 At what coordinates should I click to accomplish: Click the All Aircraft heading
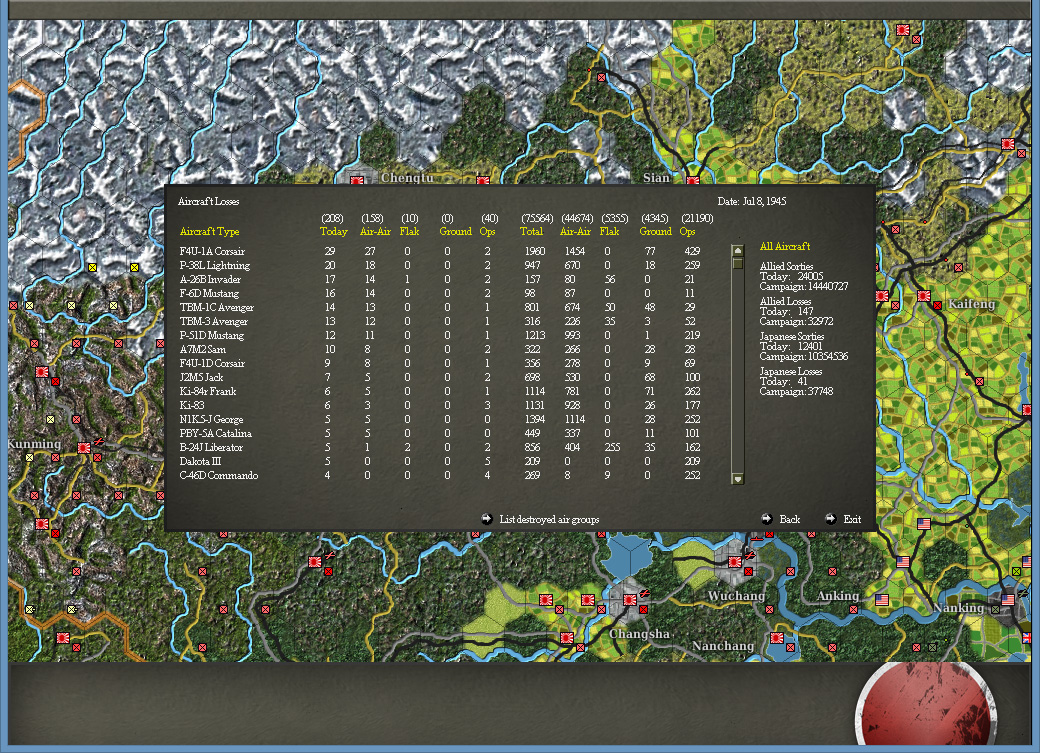[785, 246]
